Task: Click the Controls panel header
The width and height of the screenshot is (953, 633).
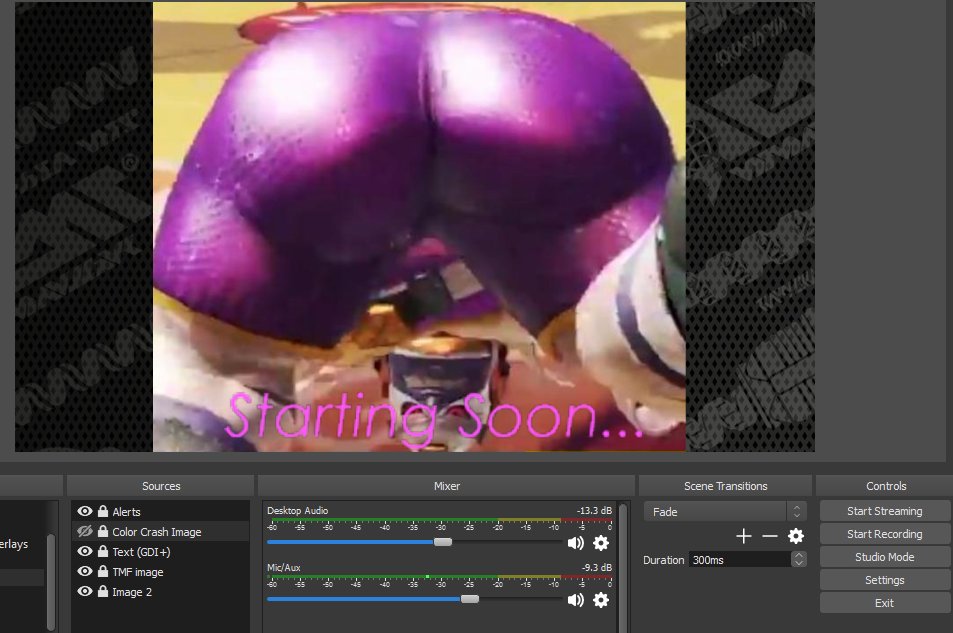Action: pyautogui.click(x=886, y=486)
